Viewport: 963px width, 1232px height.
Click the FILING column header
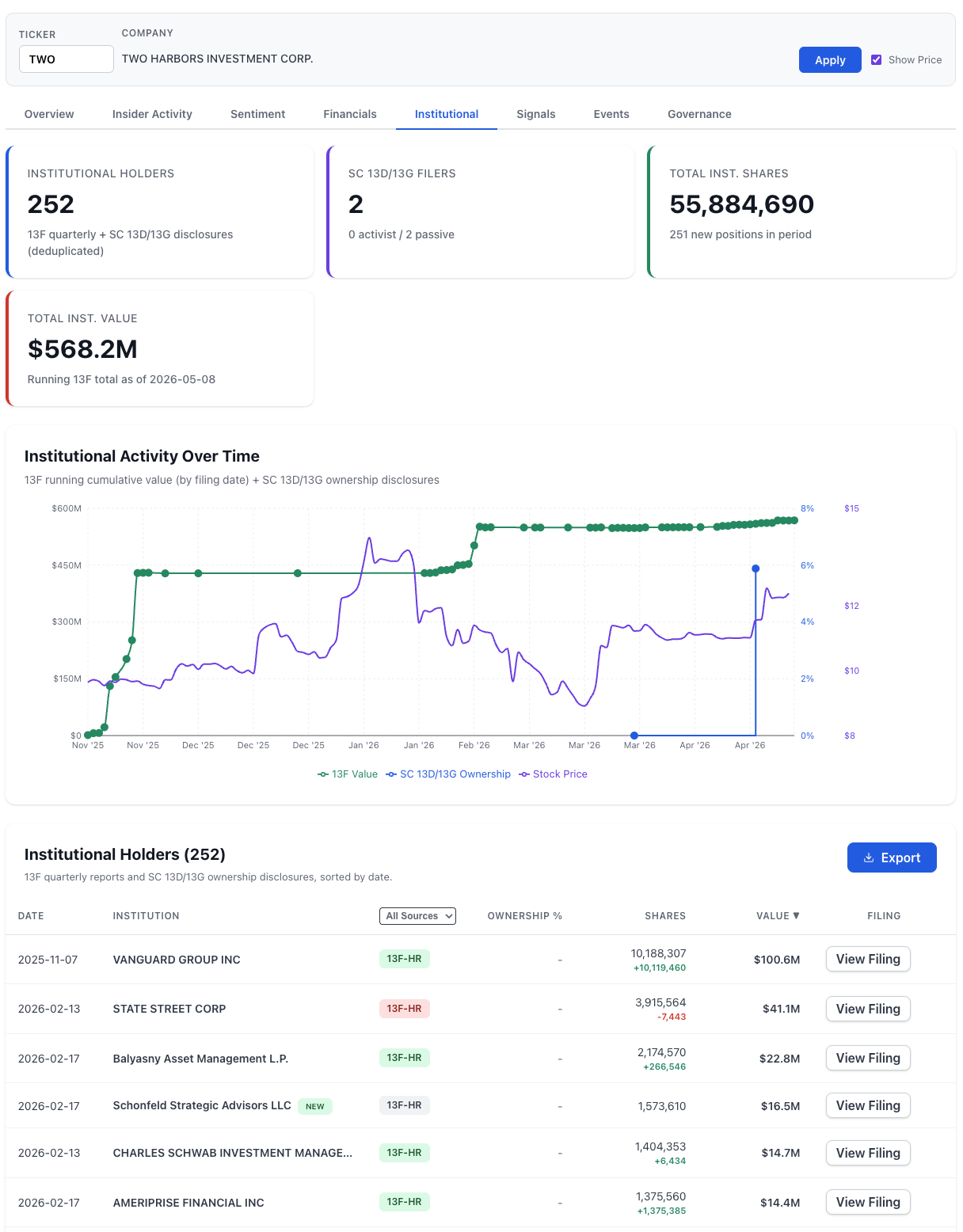coord(884,916)
